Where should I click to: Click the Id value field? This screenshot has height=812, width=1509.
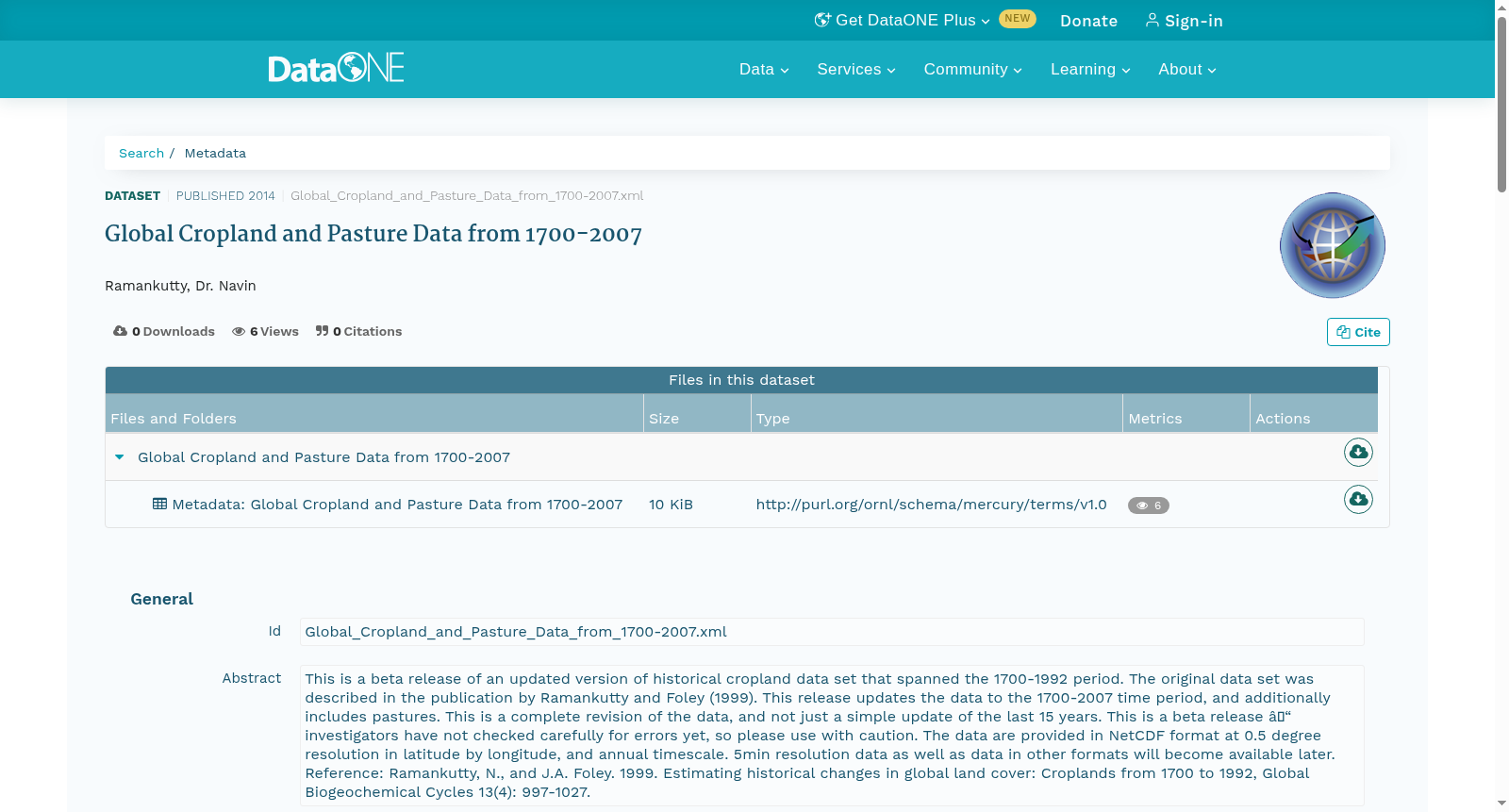(832, 632)
